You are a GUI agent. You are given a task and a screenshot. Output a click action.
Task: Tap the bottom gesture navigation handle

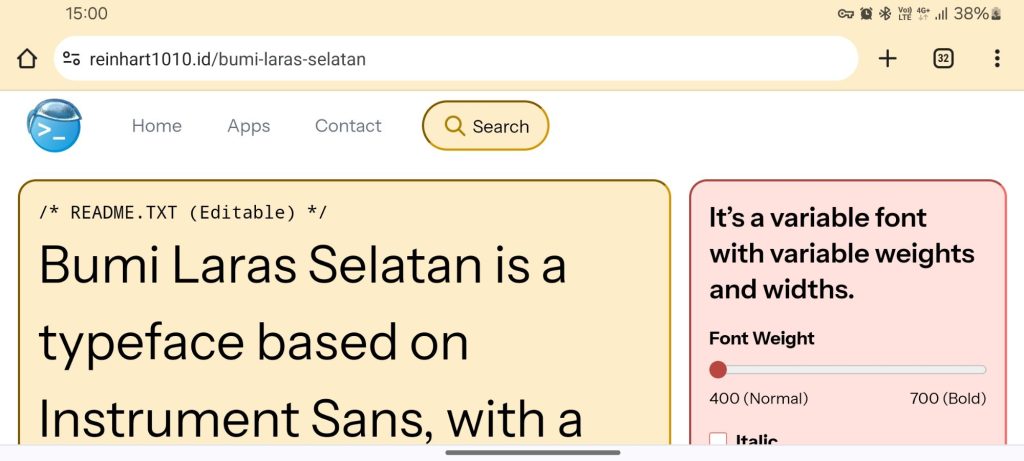pos(532,452)
